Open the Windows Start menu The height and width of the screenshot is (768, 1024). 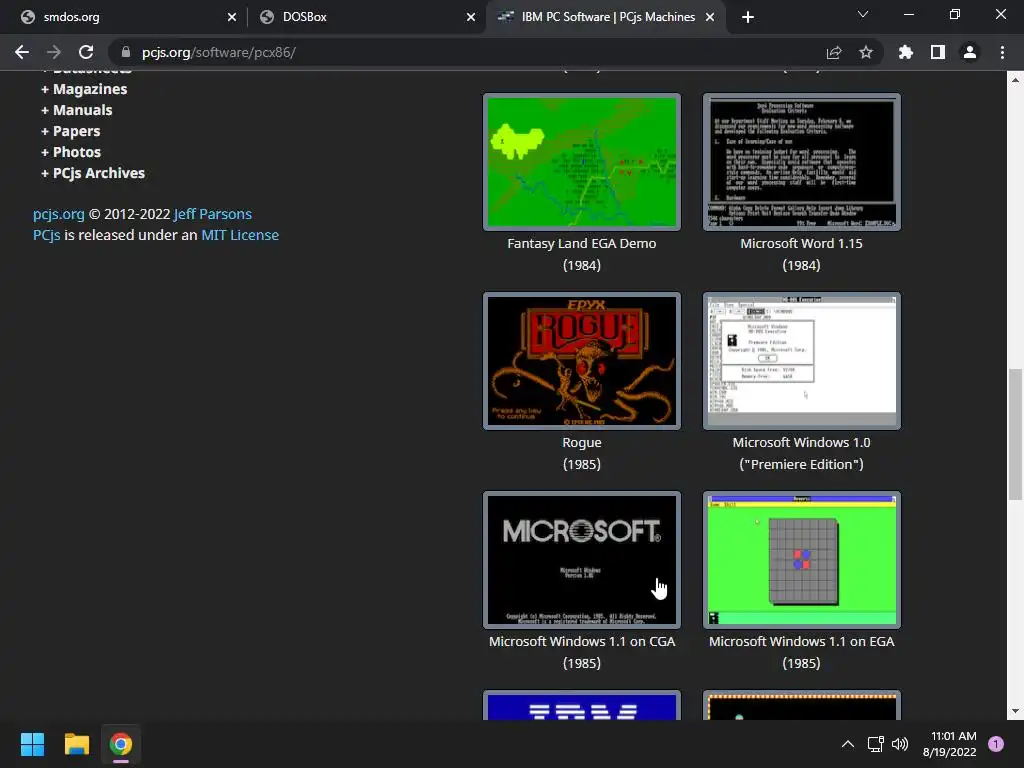point(32,744)
